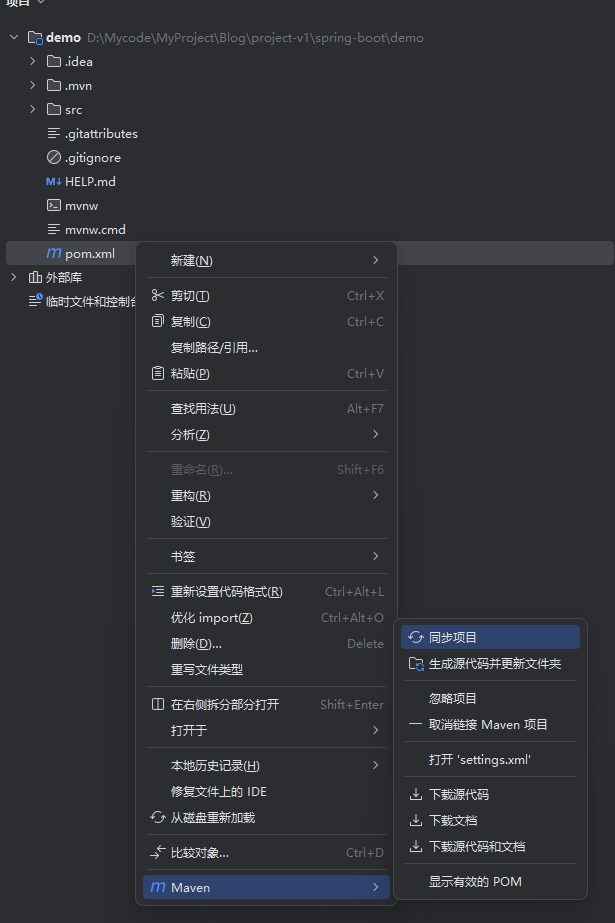This screenshot has width=615, height=923.
Task: Click the reload icon beside 从磁盘重新加载
Action: [x=157, y=818]
